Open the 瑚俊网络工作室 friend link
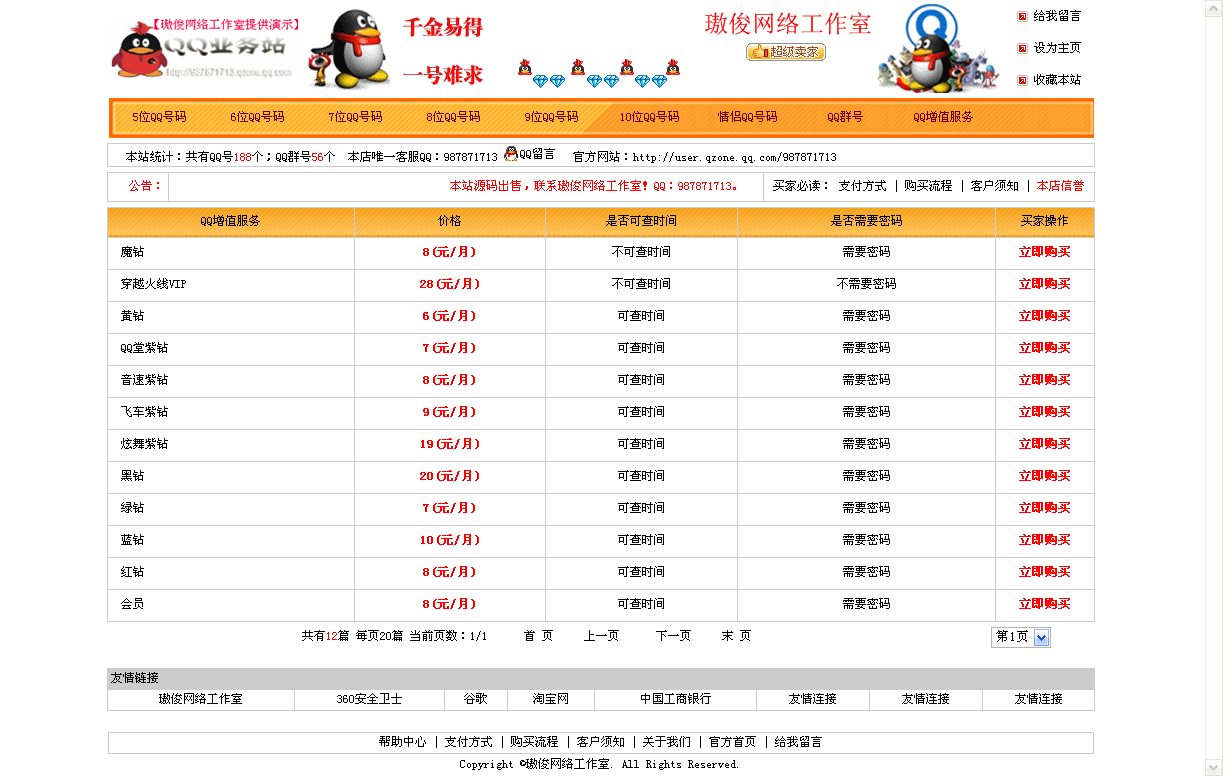 [x=201, y=699]
